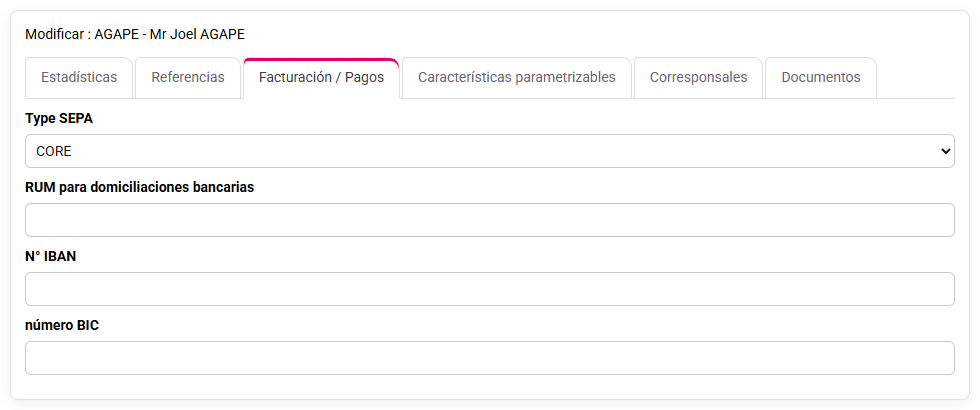The image size is (980, 410).
Task: Click the número BIC label text
Action: [x=62, y=325]
